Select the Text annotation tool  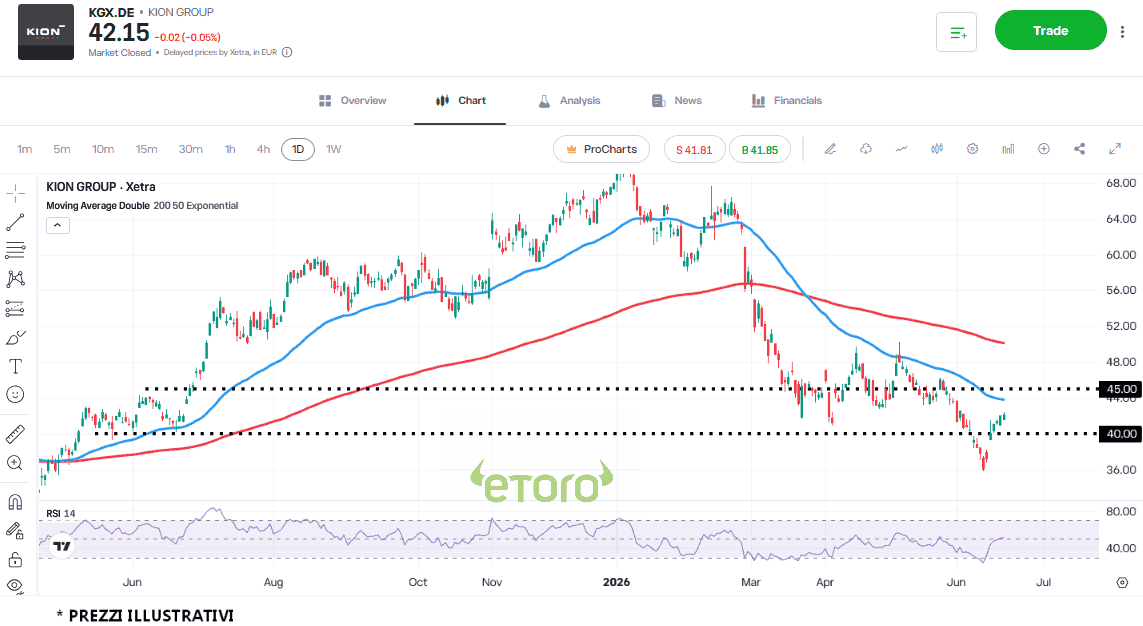pyautogui.click(x=15, y=366)
